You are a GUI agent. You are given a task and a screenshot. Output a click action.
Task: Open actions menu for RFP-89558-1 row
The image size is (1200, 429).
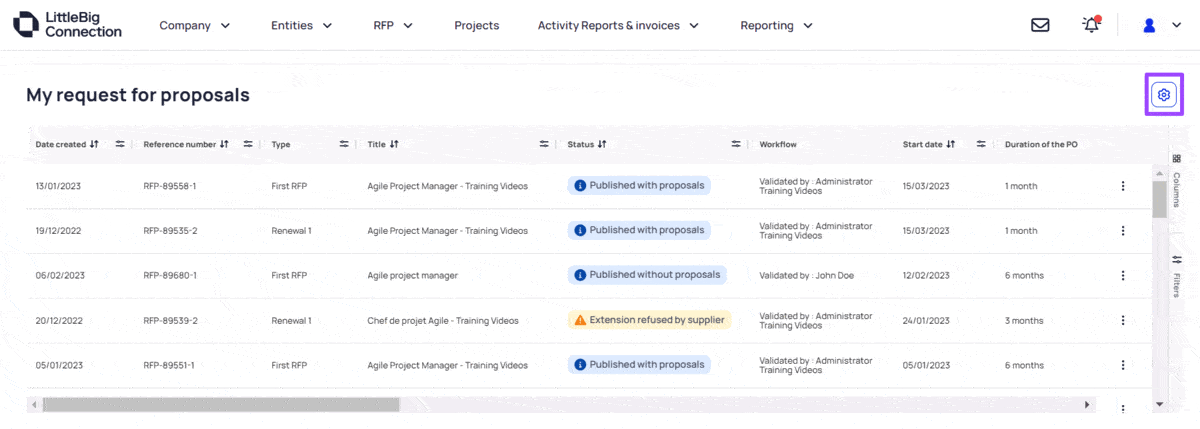point(1123,186)
